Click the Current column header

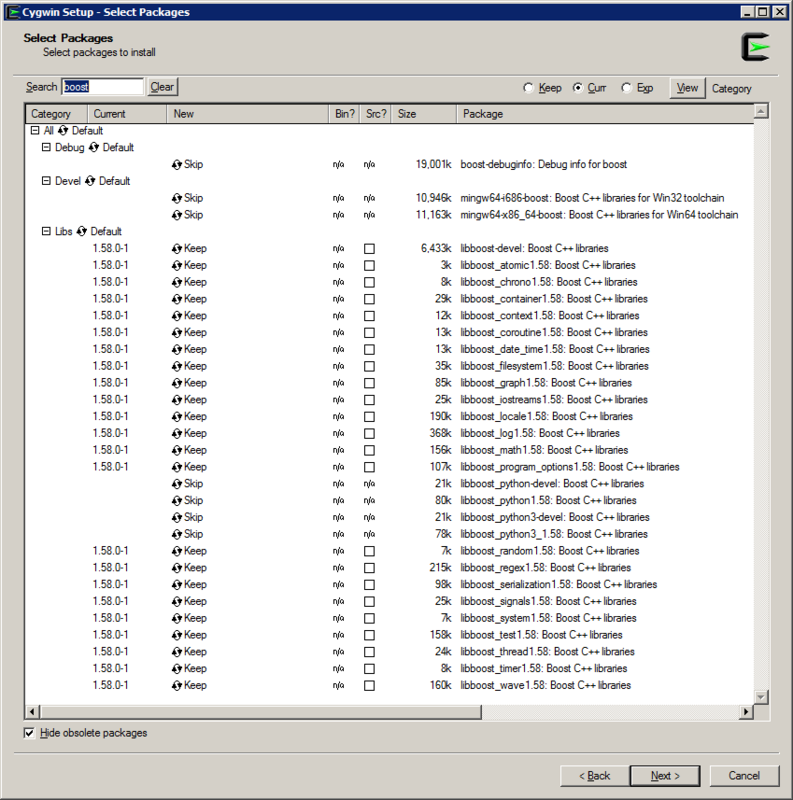(127, 114)
